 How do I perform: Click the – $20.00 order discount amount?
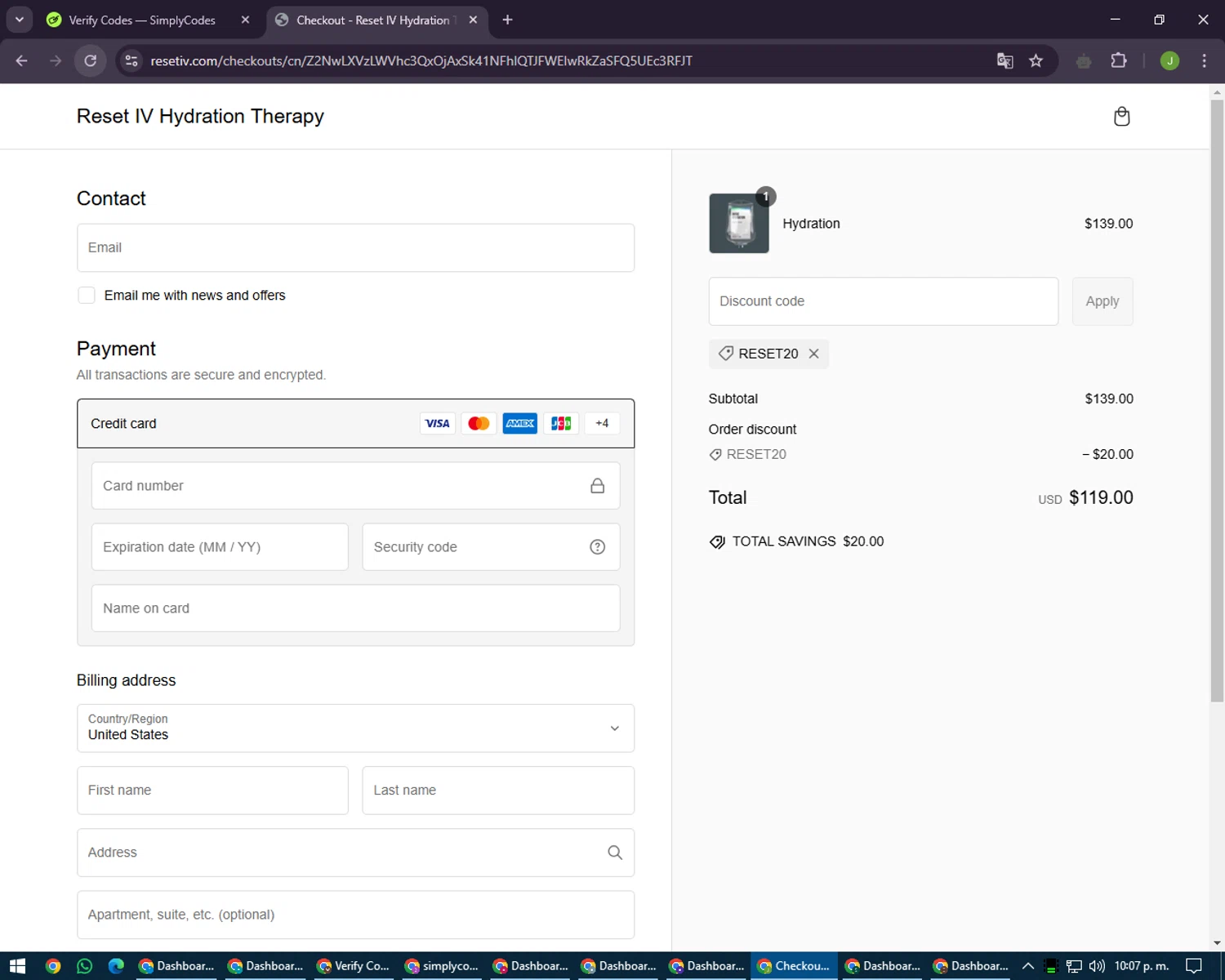tap(1107, 454)
